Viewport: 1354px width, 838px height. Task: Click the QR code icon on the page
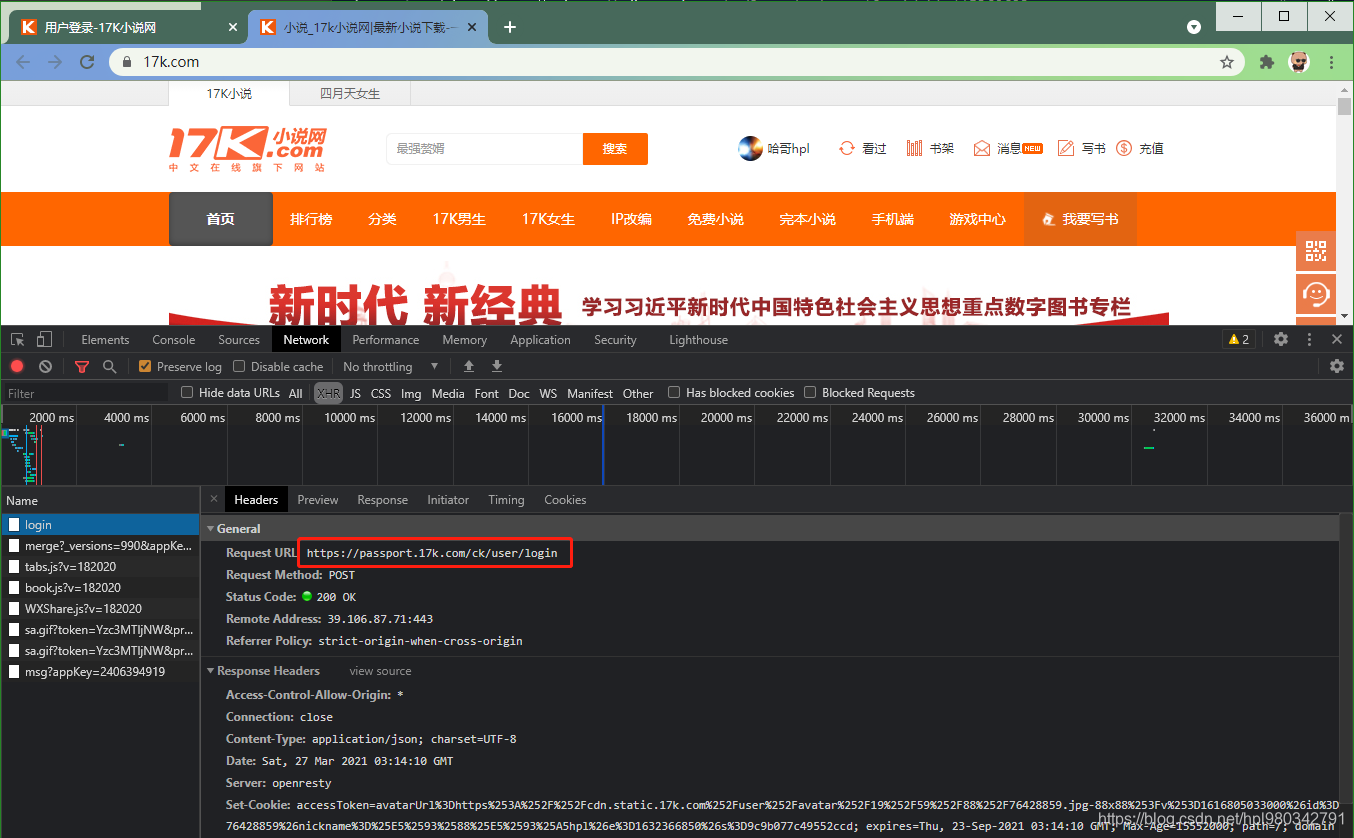coord(1316,250)
